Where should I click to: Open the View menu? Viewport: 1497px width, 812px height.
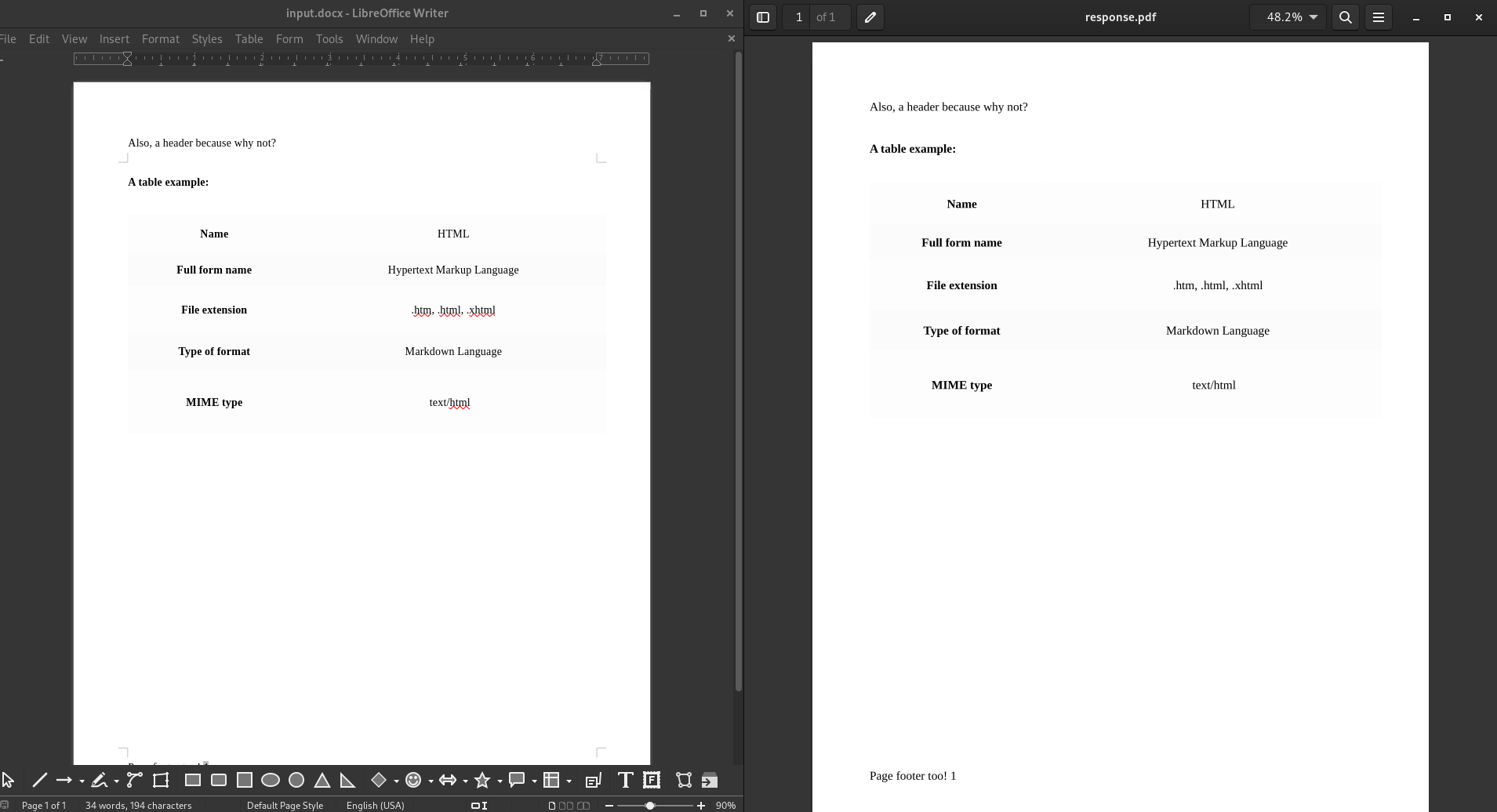74,38
